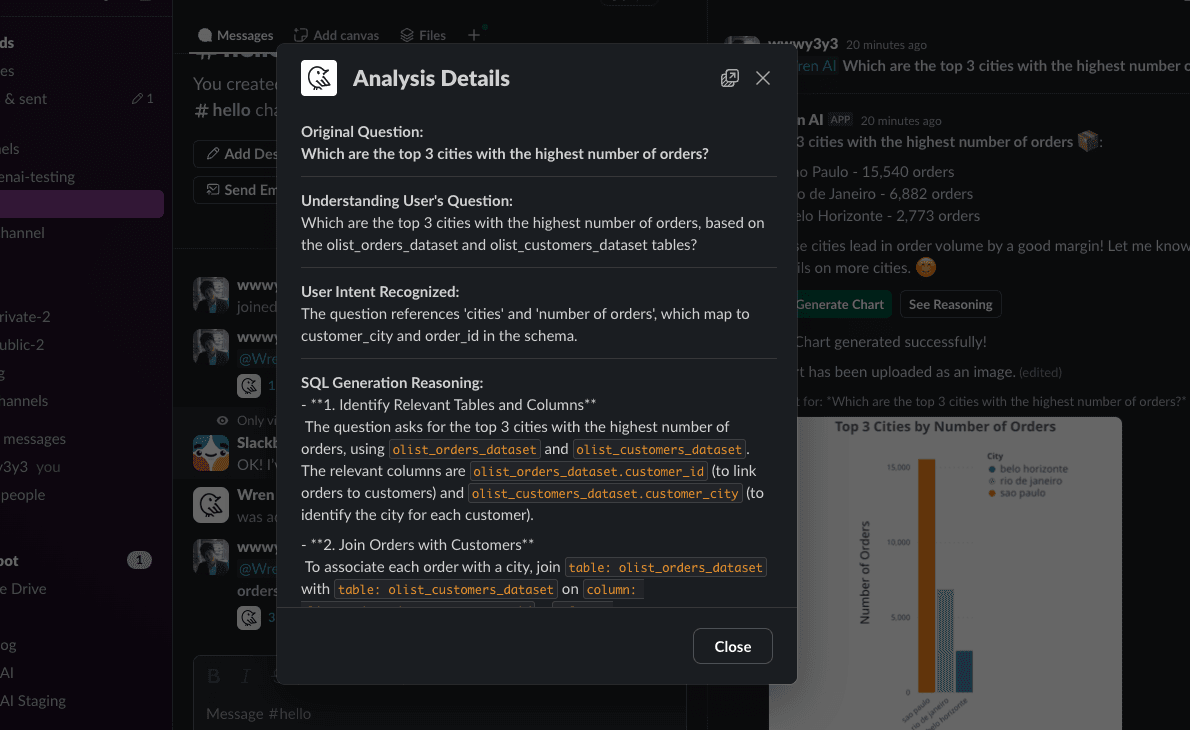Viewport: 1190px width, 730px height.
Task: Click the smiley emoji in the cities message
Action: pyautogui.click(x=925, y=267)
